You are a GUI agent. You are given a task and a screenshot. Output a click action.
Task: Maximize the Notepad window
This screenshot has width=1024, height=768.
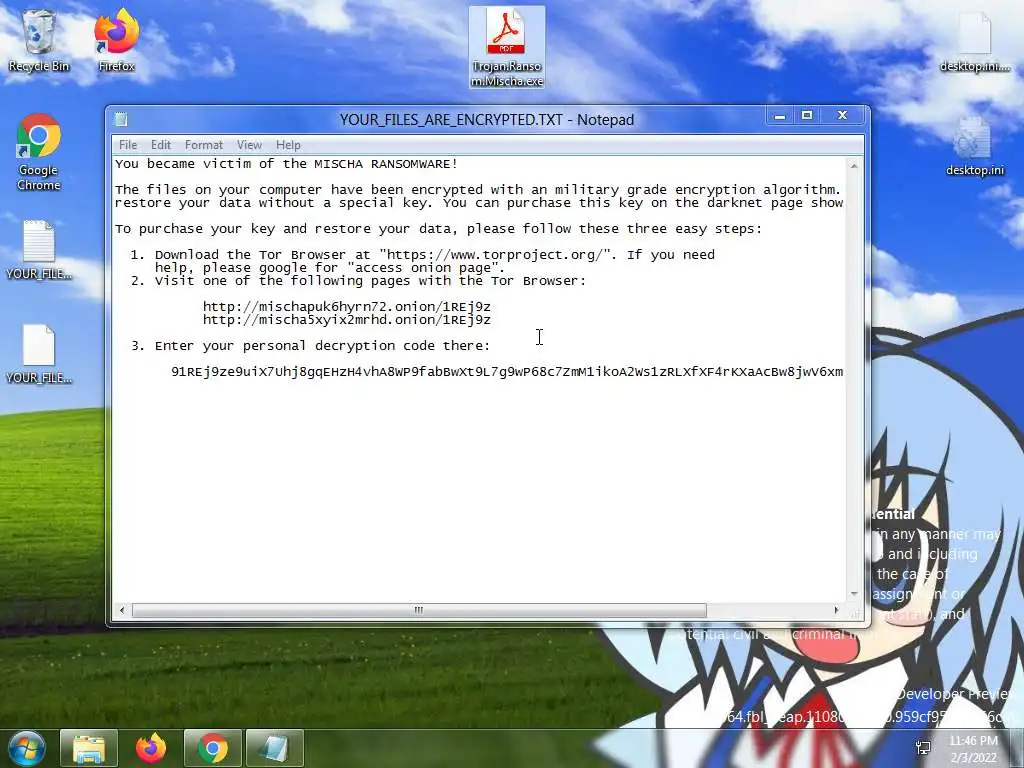tap(807, 116)
